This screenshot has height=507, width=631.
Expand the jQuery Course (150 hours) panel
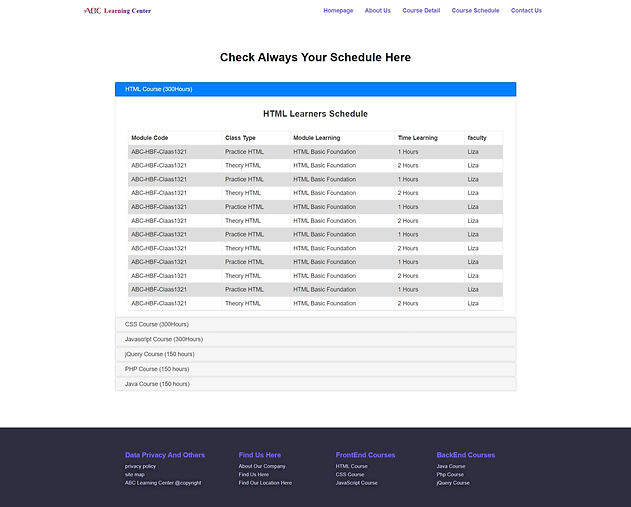[316, 354]
